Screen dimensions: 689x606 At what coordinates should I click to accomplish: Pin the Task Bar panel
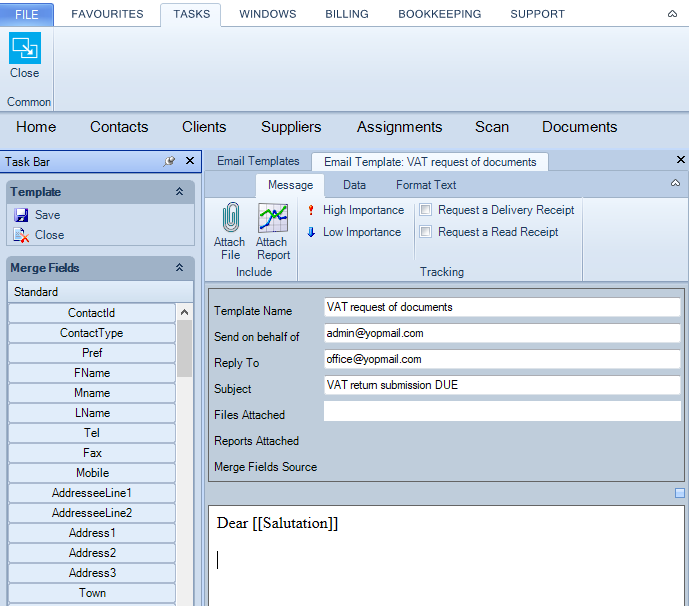(x=169, y=161)
